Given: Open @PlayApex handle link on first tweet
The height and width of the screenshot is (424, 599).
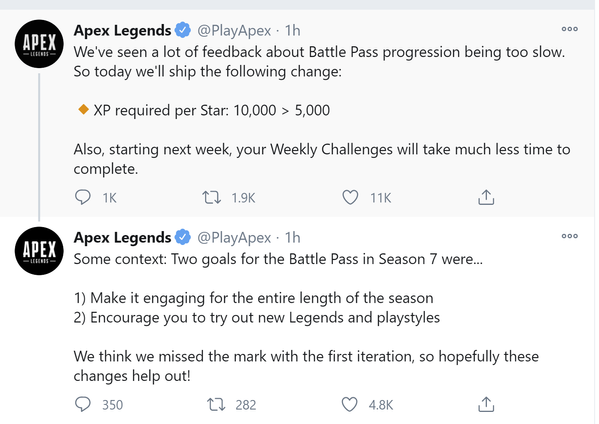Looking at the screenshot, I should (234, 31).
